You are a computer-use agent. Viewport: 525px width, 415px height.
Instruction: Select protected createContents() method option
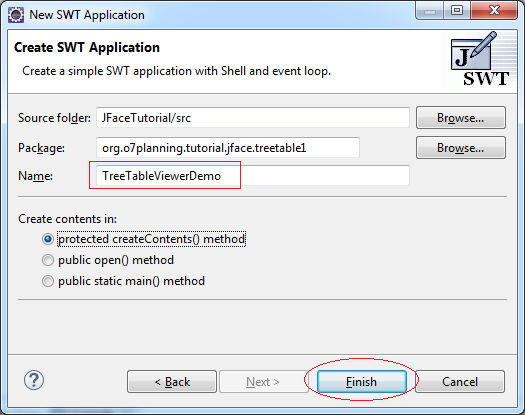point(144,239)
